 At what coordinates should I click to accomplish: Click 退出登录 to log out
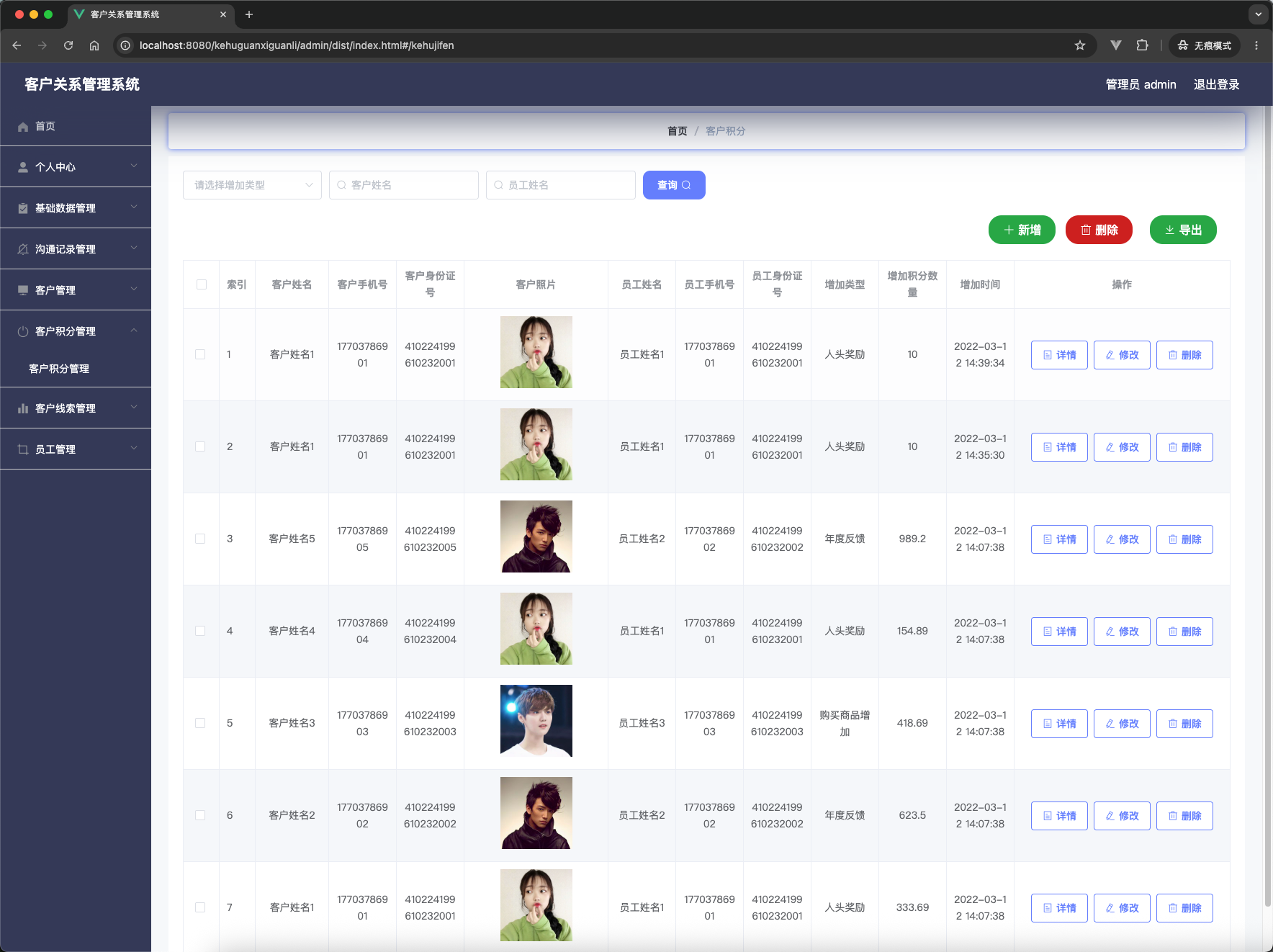[x=1216, y=84]
